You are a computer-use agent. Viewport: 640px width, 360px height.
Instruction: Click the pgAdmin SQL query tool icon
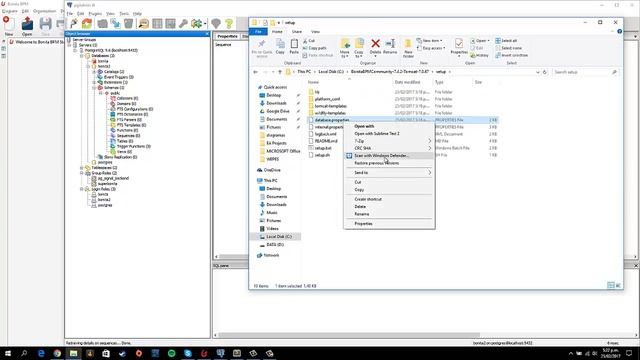tap(144, 23)
